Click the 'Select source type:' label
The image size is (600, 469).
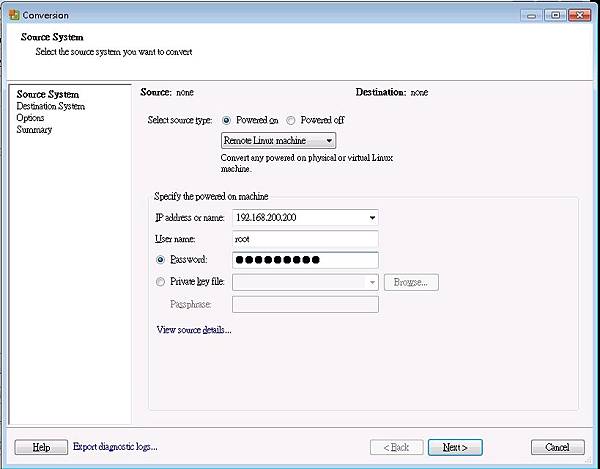click(180, 120)
